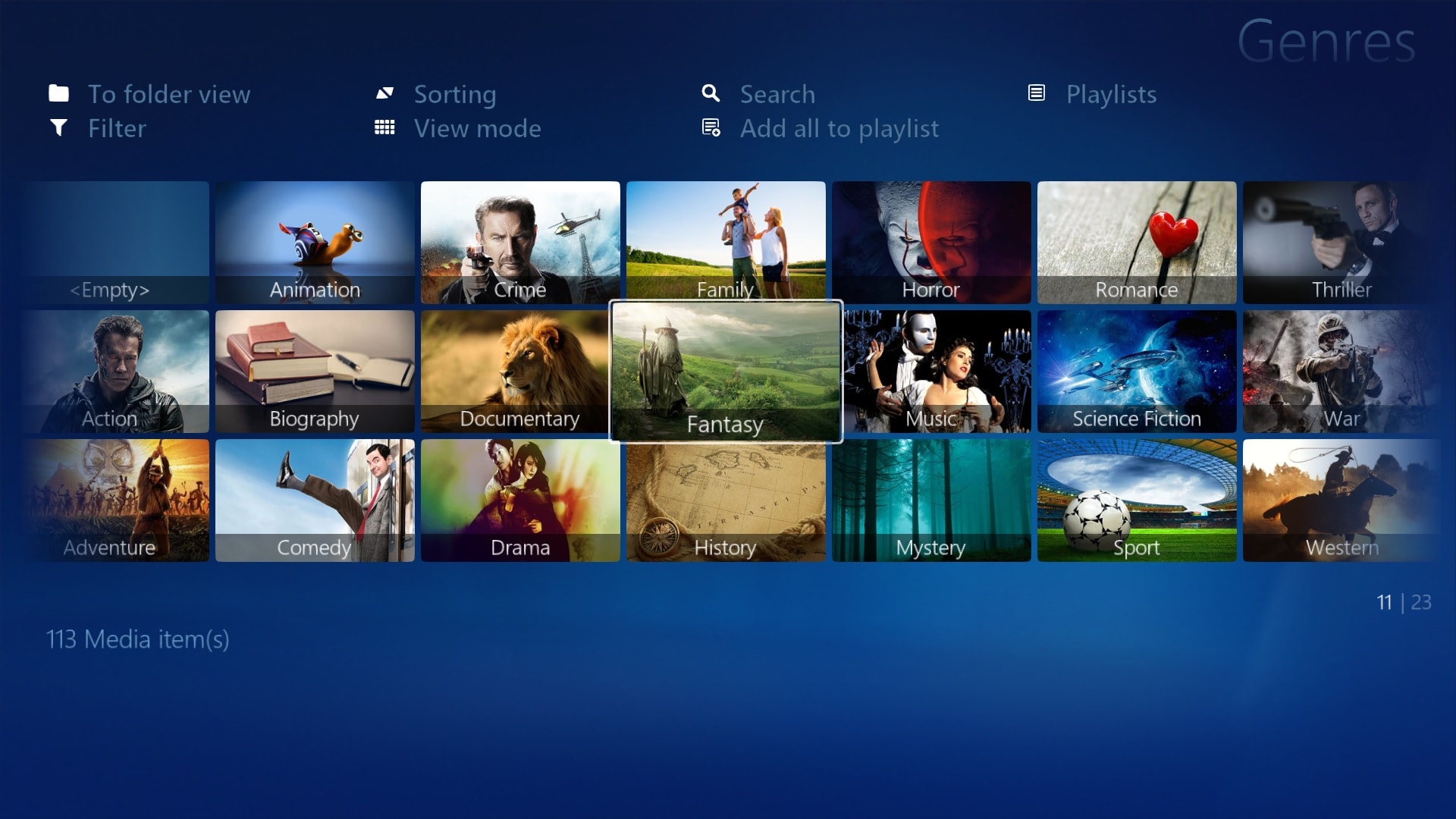1456x819 pixels.
Task: Select the Music genre thumbnail
Action: click(x=937, y=372)
